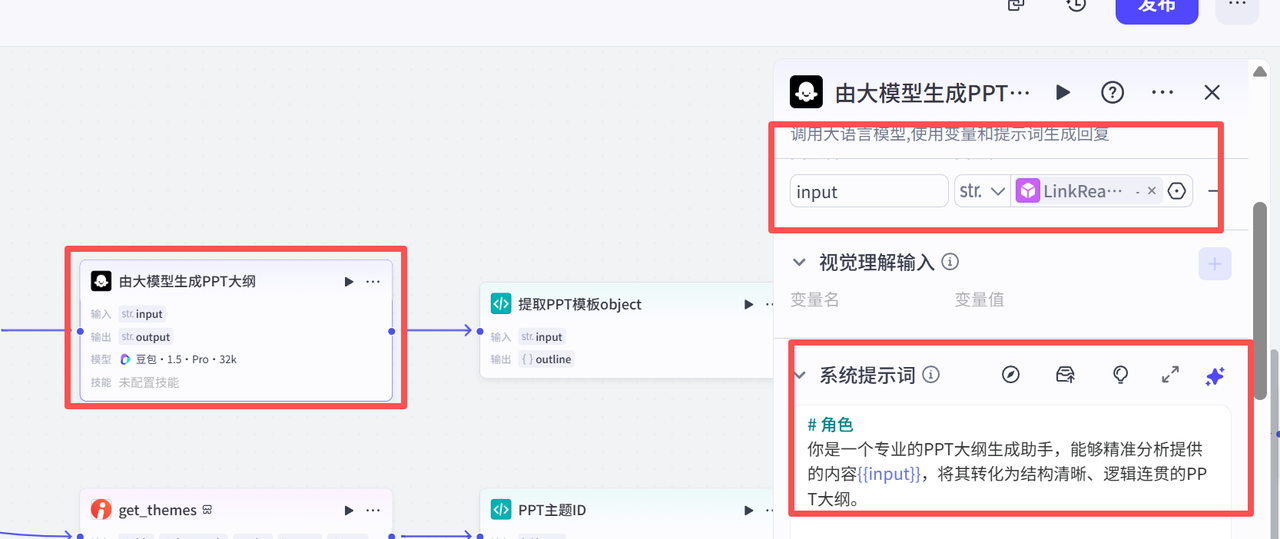Add a visual input with plus button
1280x539 pixels.
(x=1215, y=264)
